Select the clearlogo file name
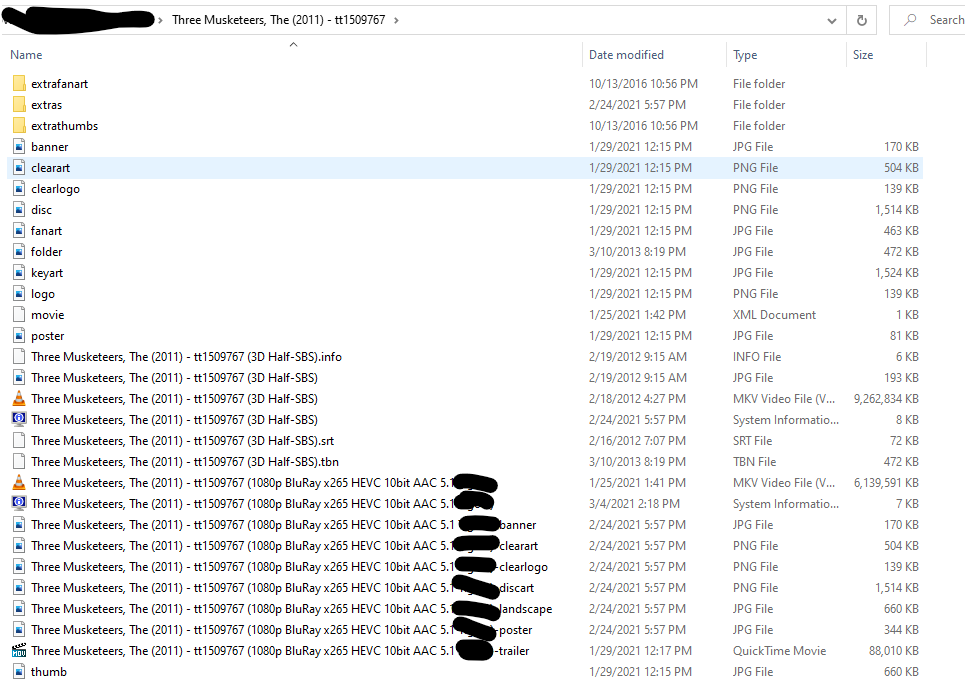 (55, 189)
